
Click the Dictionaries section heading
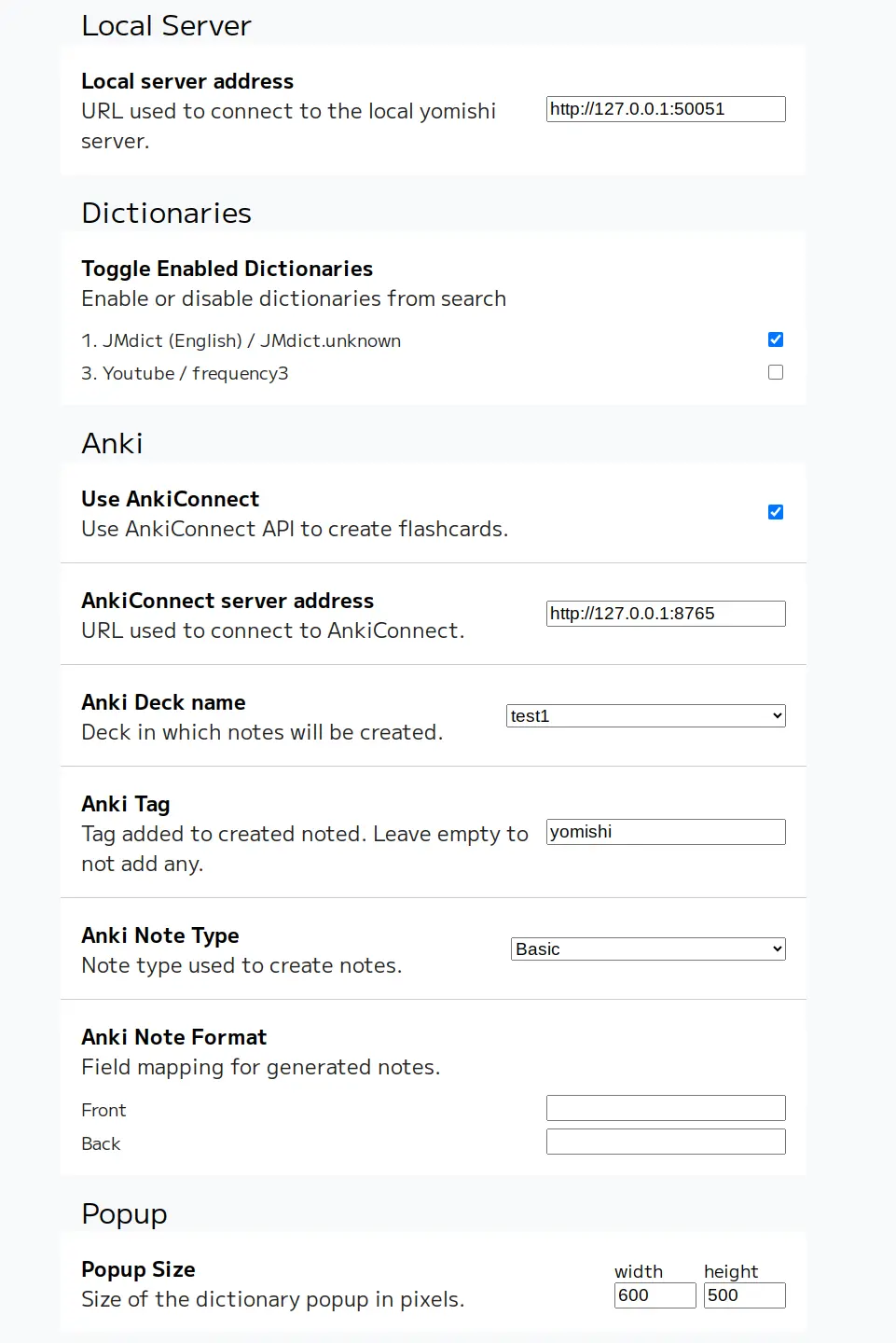166,214
